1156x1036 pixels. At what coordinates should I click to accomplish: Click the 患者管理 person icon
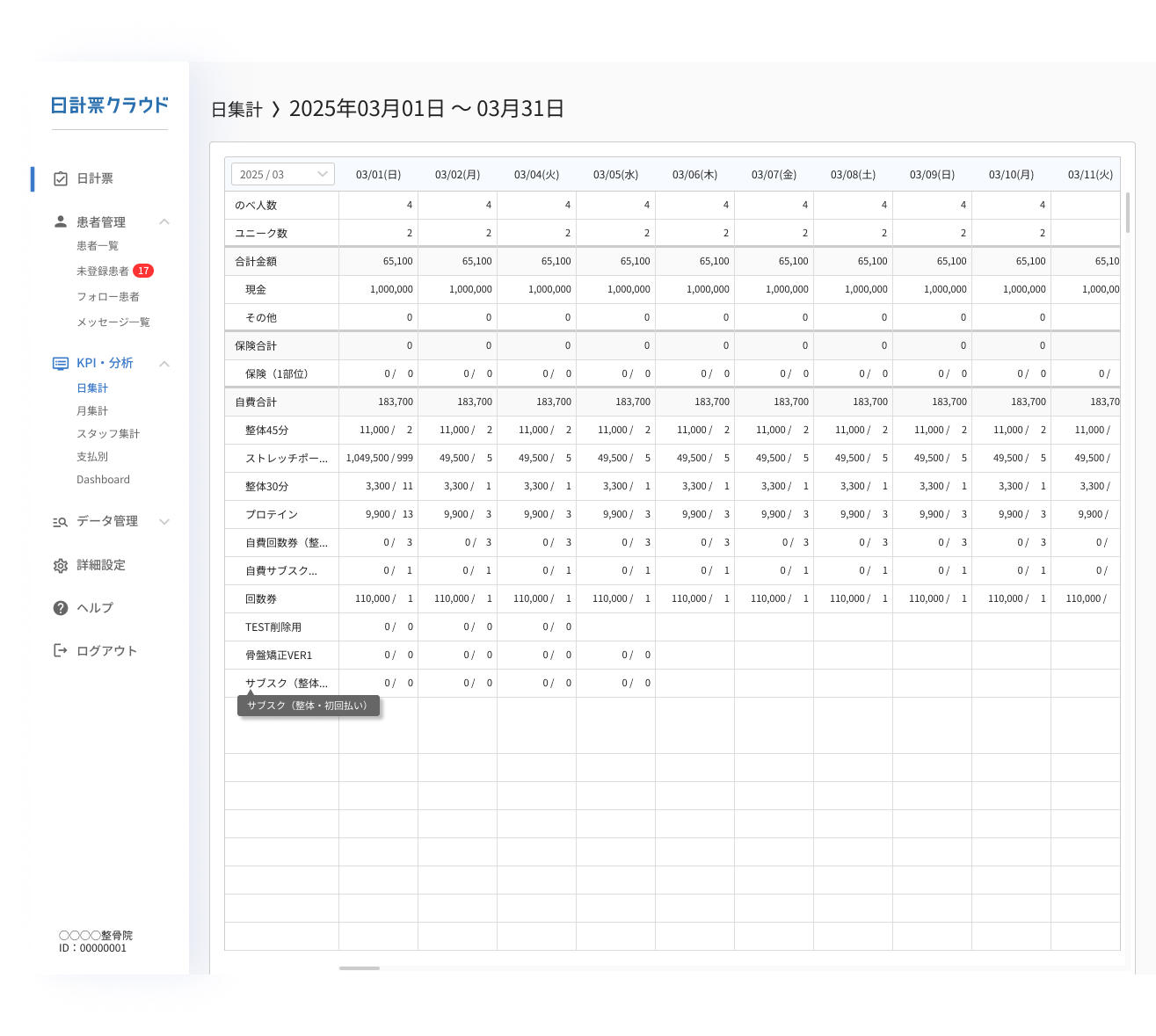pyautogui.click(x=60, y=221)
